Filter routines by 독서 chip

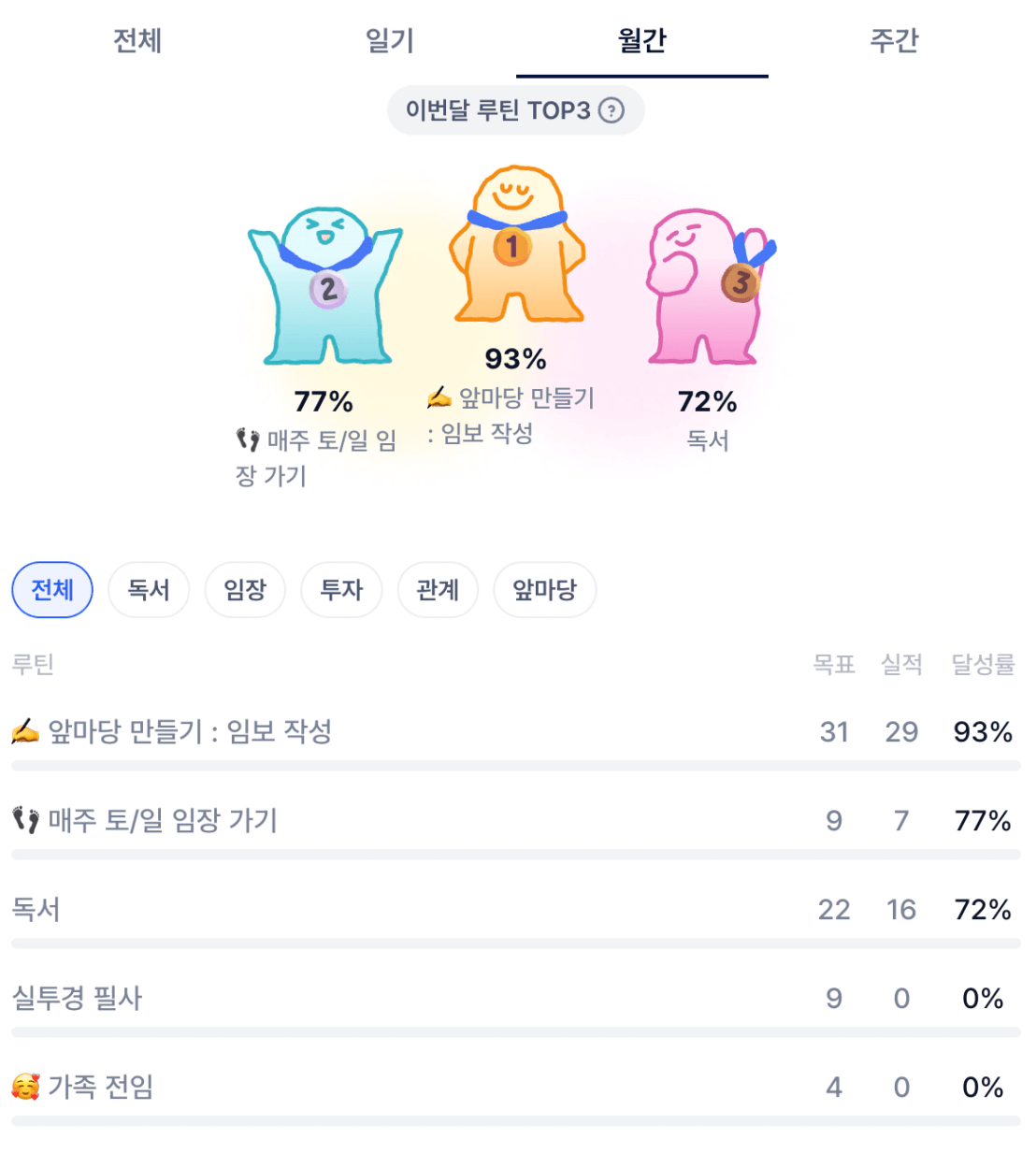click(149, 590)
